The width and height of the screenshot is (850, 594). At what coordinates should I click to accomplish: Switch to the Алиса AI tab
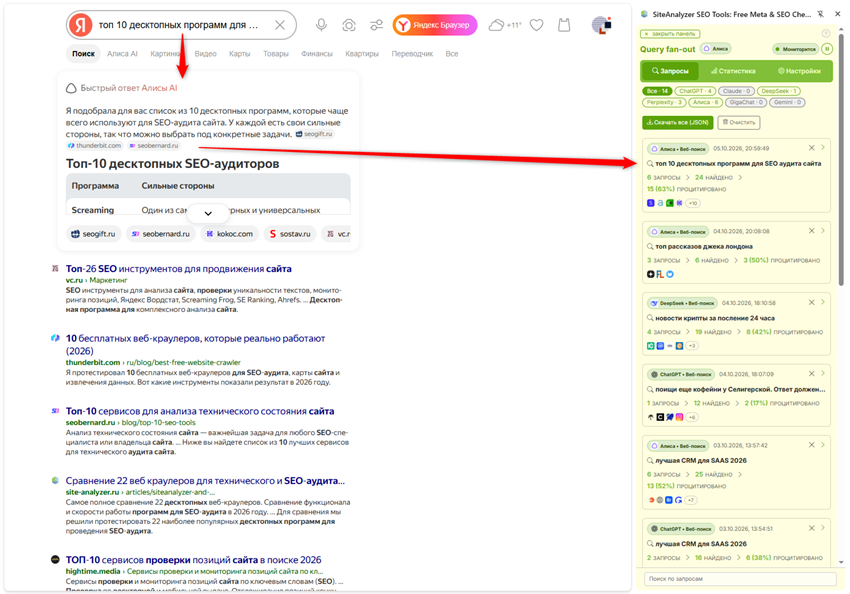122,54
